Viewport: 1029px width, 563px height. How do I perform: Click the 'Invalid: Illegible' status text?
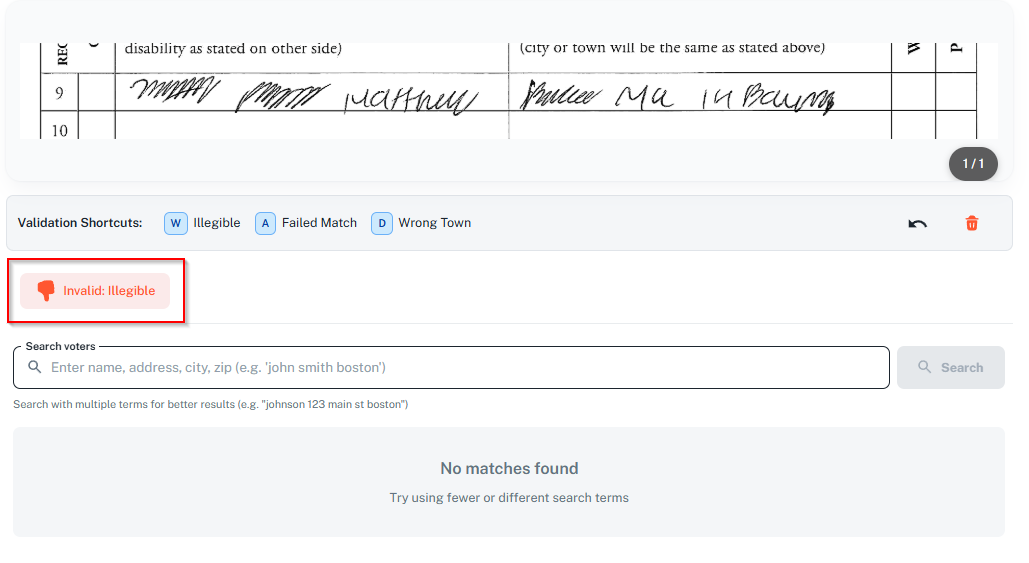point(109,291)
